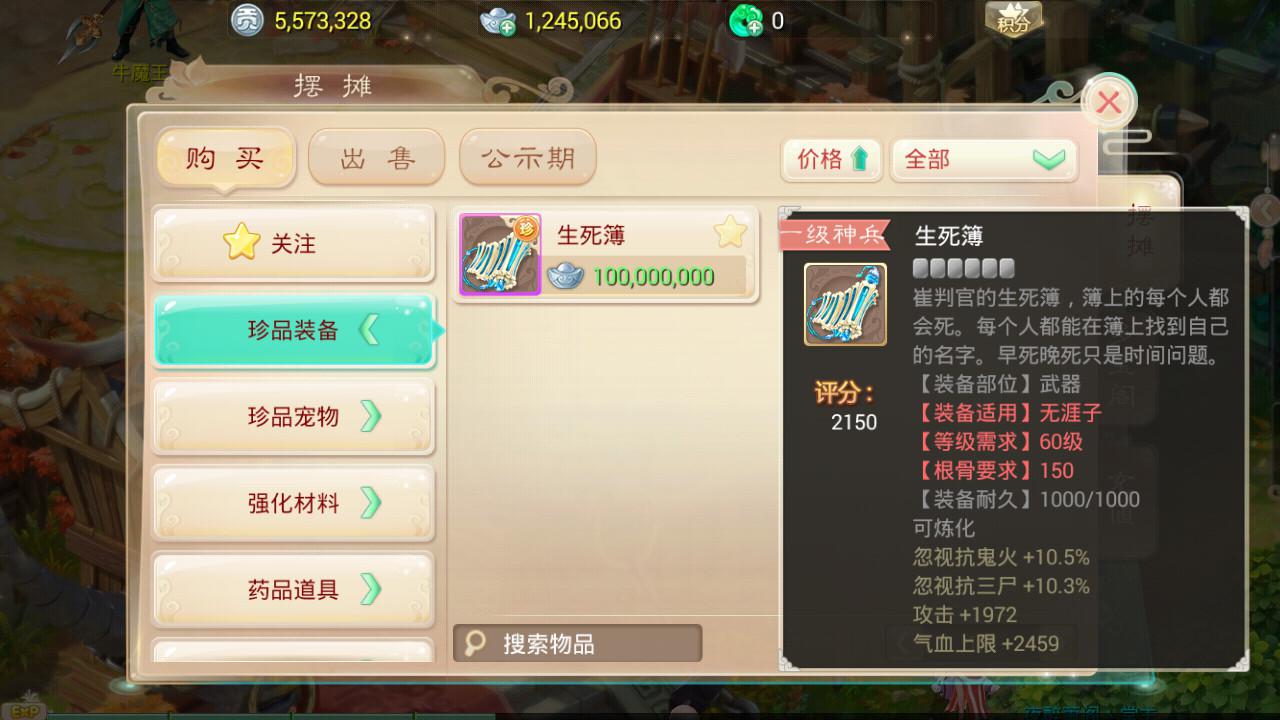The height and width of the screenshot is (720, 1280).
Task: Click the magnifier search icon
Action: [476, 643]
